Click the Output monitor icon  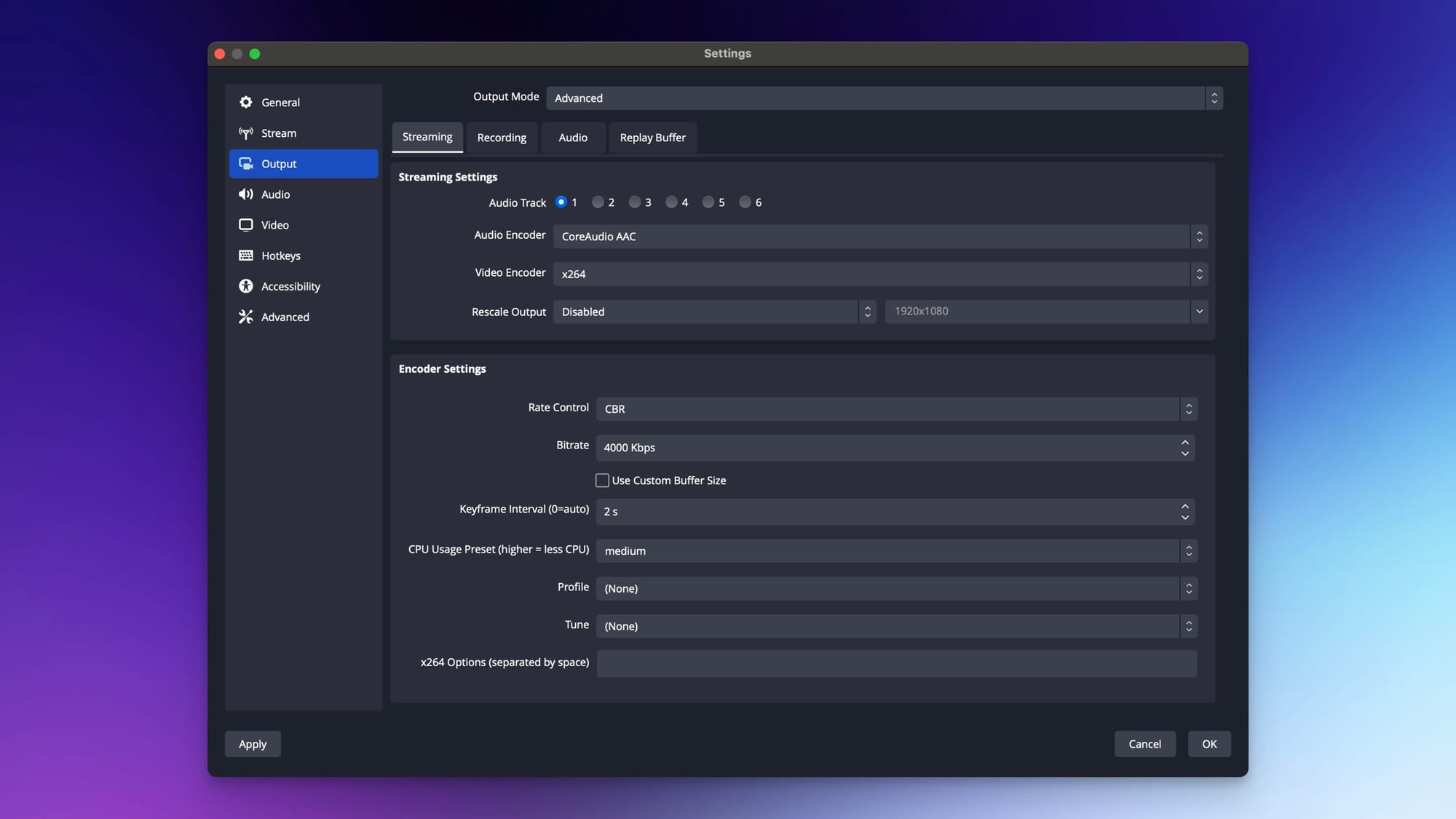(x=246, y=163)
